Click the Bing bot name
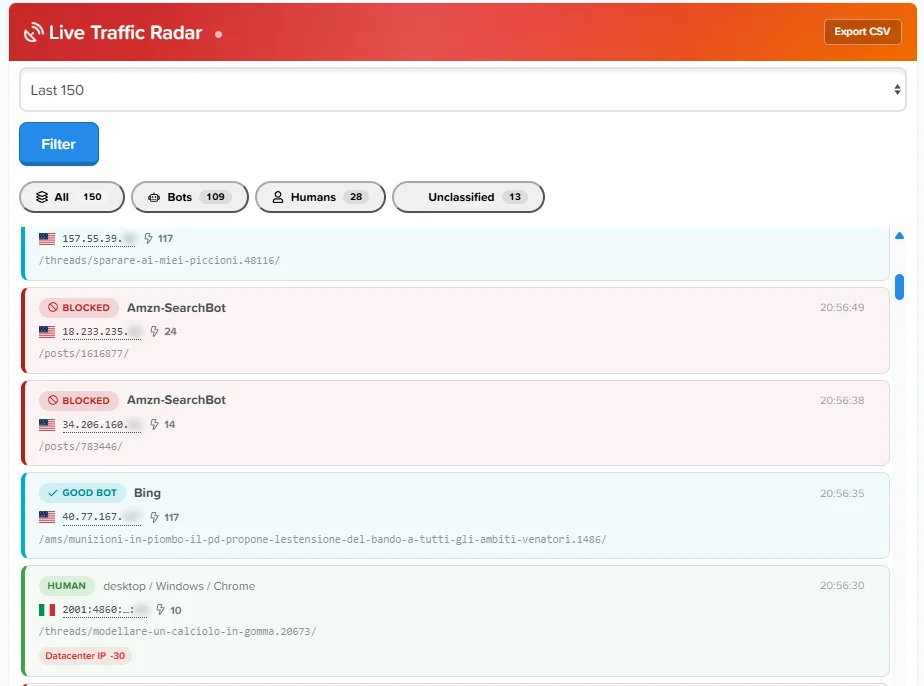This screenshot has height=686, width=924. (x=147, y=493)
